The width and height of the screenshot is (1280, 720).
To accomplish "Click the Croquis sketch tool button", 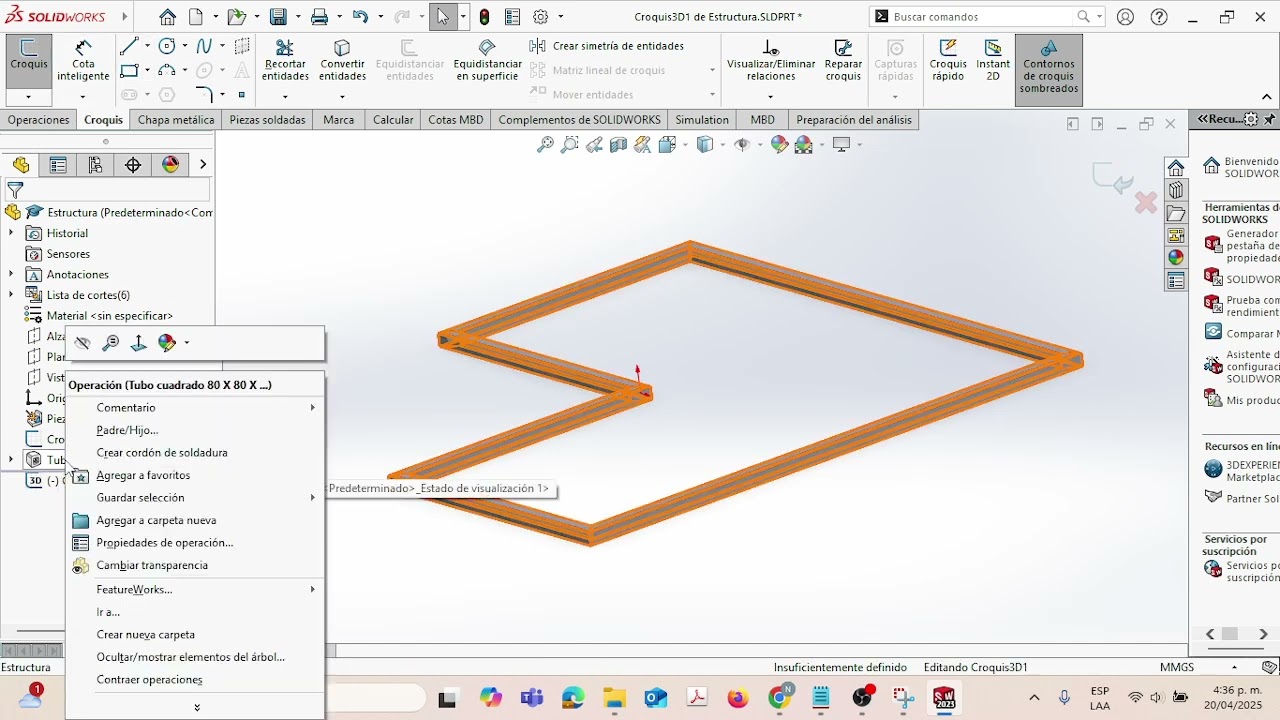I will [29, 61].
